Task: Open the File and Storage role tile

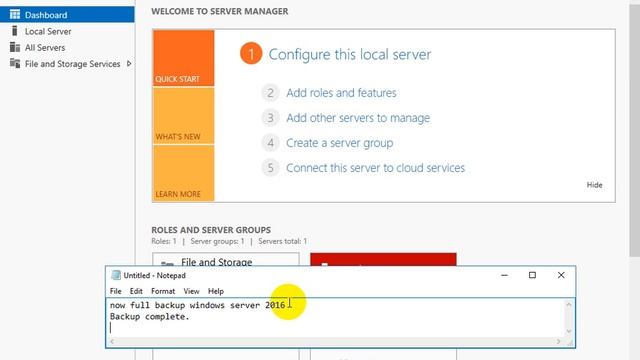Action: [x=226, y=260]
